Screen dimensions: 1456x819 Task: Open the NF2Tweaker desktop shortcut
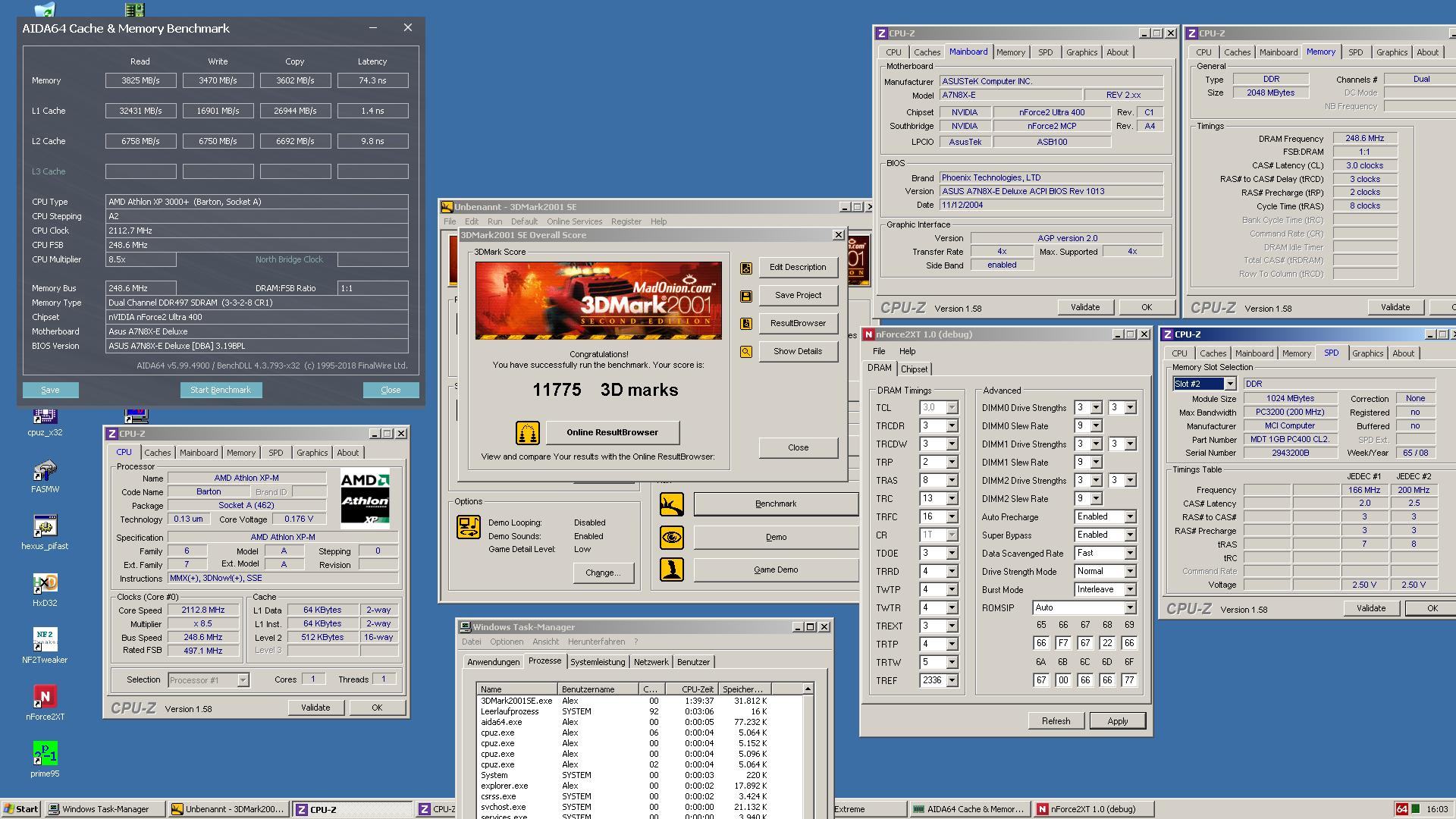pyautogui.click(x=45, y=646)
